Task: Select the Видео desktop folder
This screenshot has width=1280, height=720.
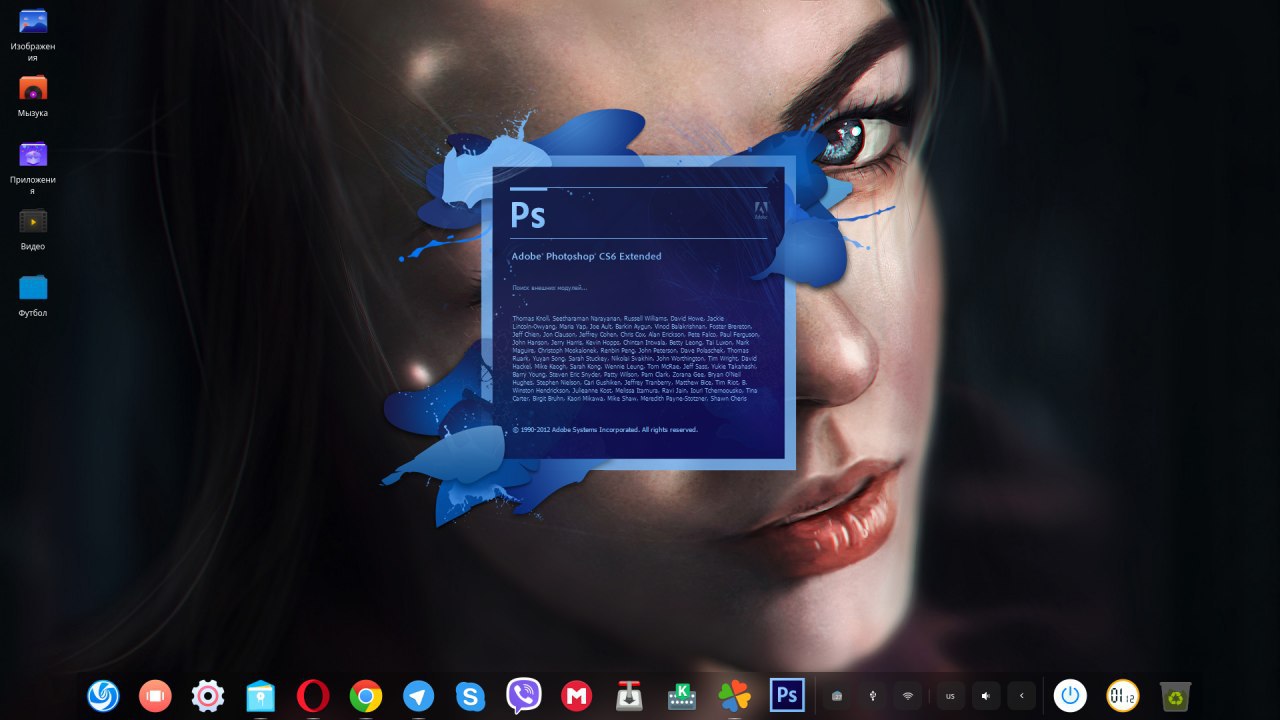Action: click(33, 229)
